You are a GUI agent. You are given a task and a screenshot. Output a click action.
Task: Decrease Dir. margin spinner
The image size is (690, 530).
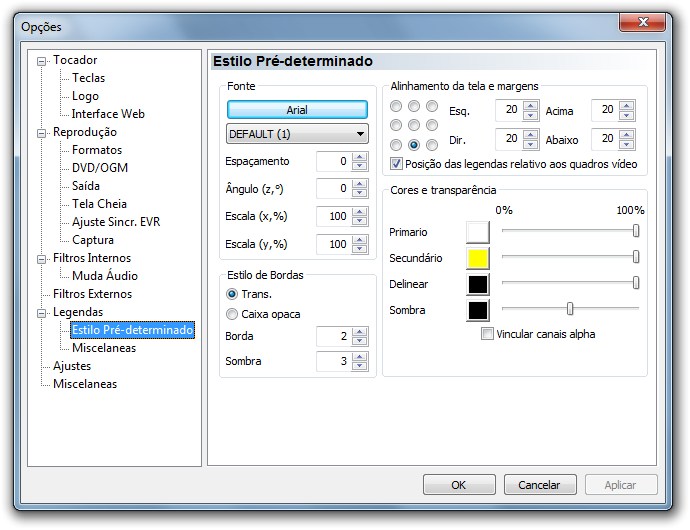[531, 145]
